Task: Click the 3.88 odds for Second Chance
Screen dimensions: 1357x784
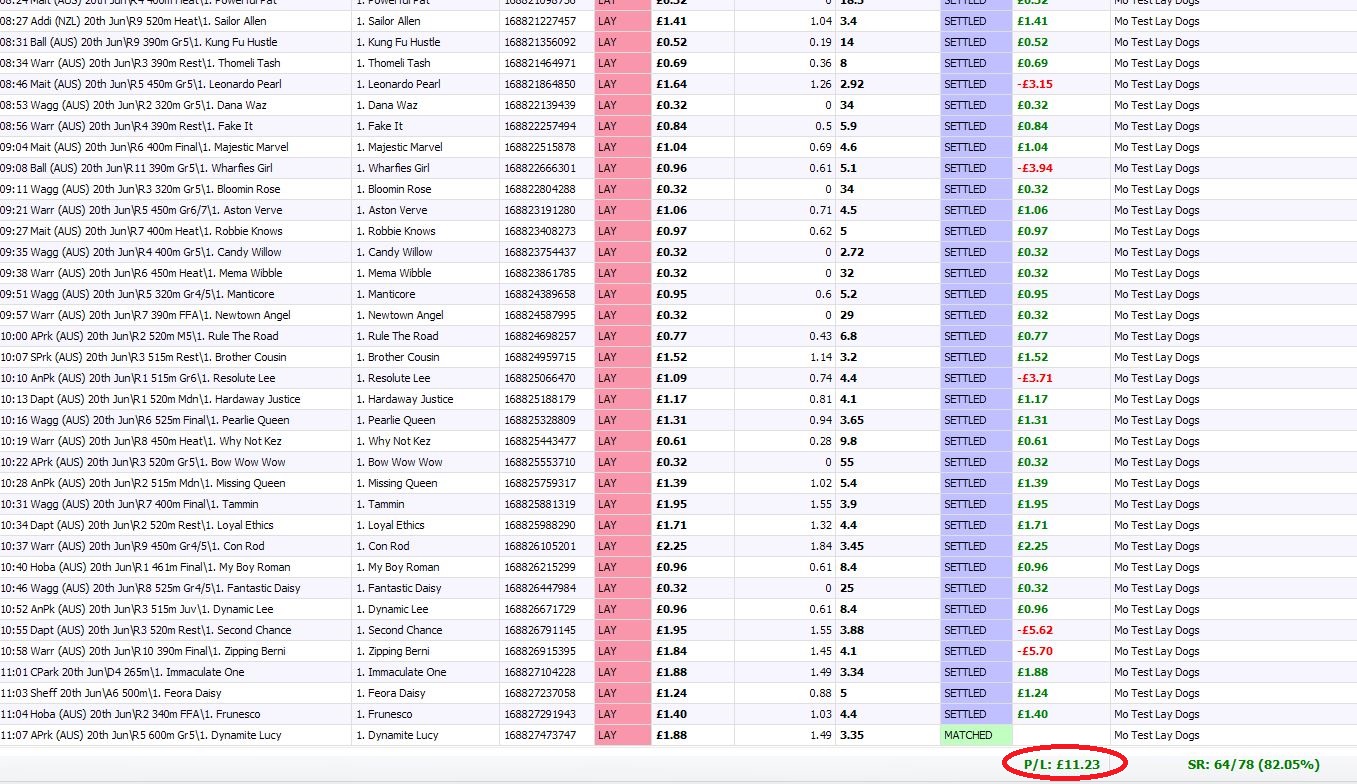Action: 852,630
